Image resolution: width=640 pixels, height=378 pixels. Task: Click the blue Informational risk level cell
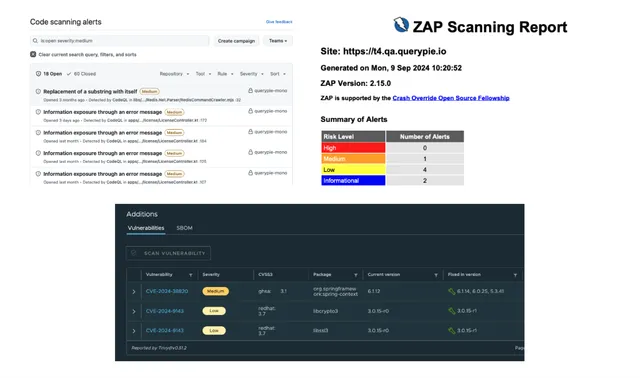[x=353, y=180]
